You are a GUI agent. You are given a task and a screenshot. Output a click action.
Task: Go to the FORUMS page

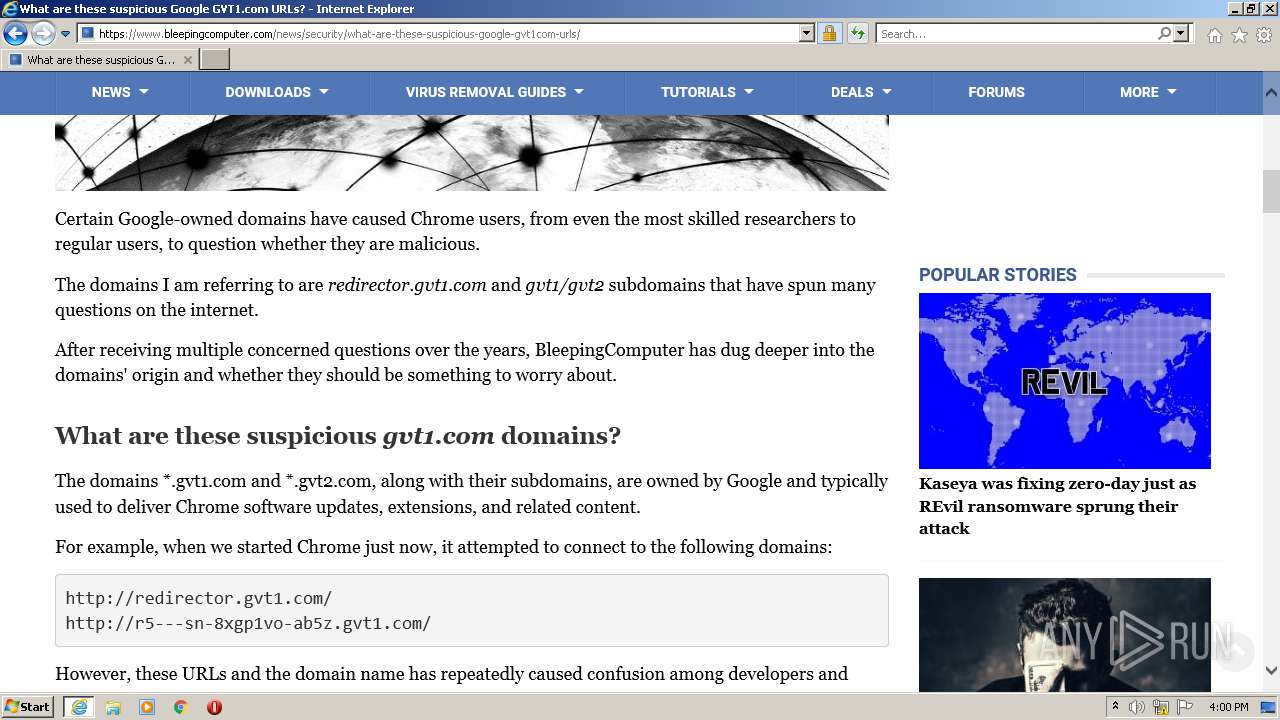coord(996,92)
